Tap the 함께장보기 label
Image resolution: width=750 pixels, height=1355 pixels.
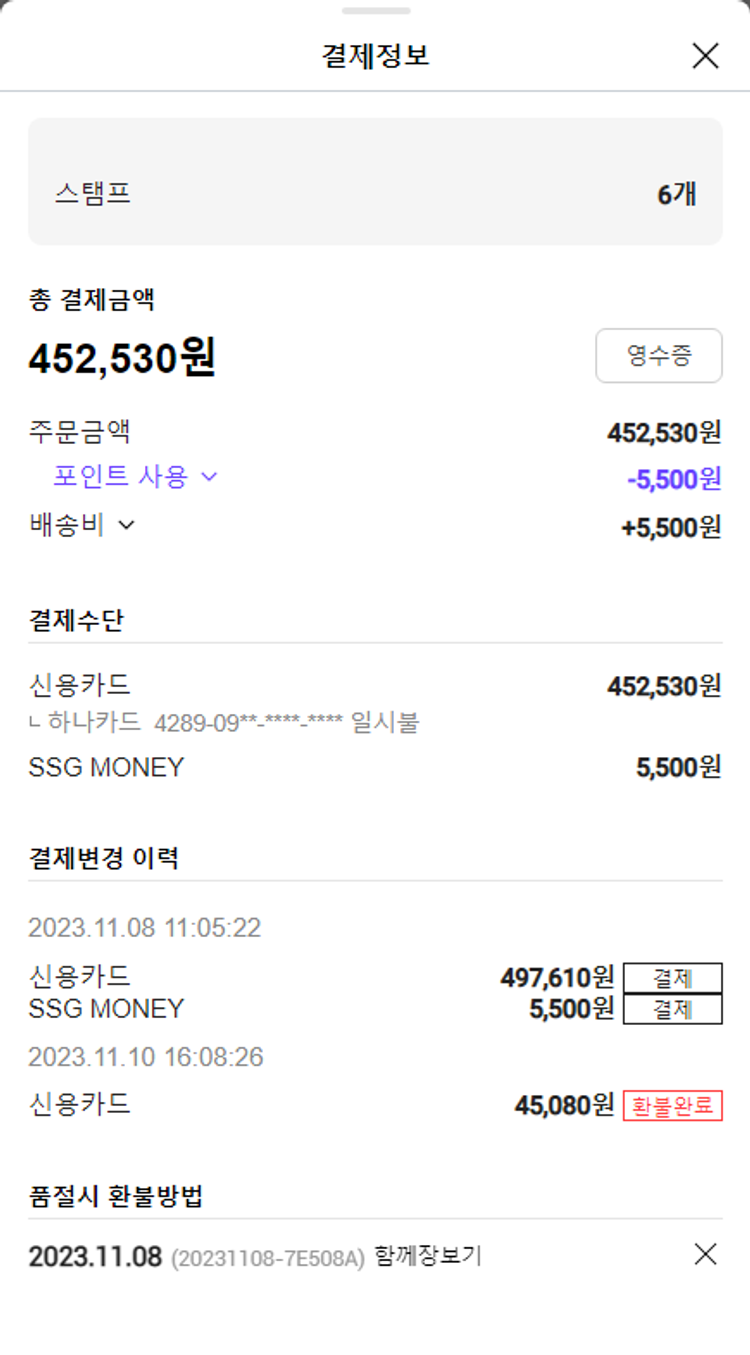pyautogui.click(x=428, y=1257)
